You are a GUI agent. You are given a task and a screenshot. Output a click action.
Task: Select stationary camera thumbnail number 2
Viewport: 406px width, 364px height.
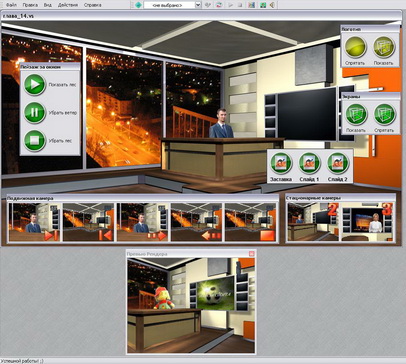pyautogui.click(x=313, y=222)
